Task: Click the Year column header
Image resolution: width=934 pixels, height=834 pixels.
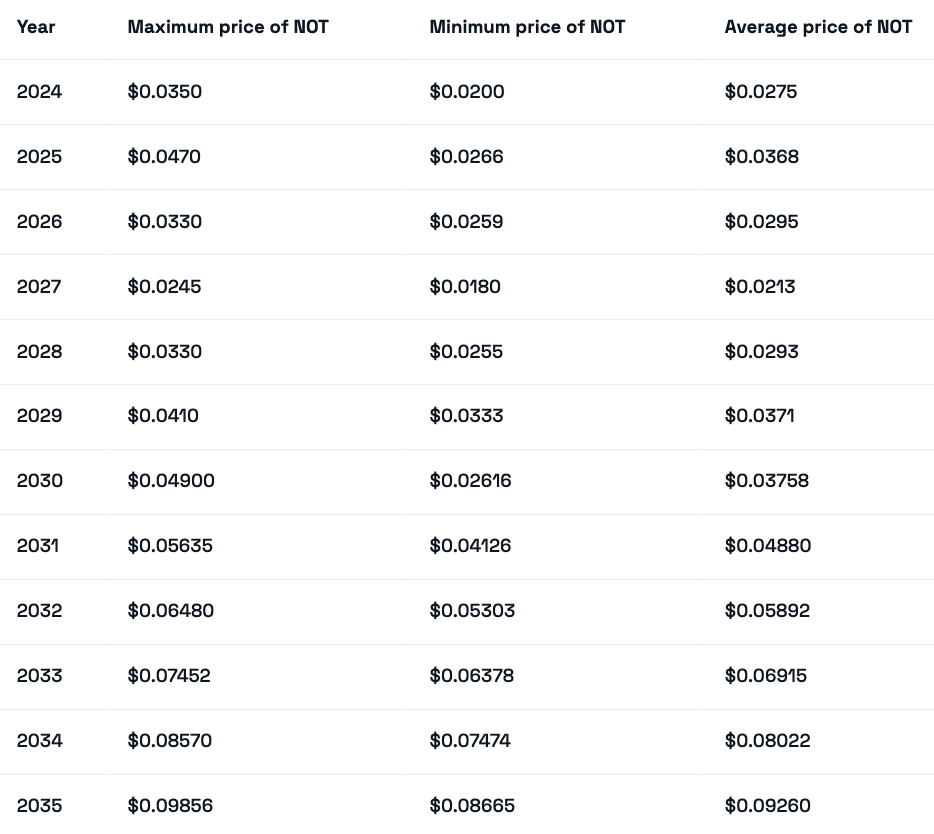Action: (36, 27)
